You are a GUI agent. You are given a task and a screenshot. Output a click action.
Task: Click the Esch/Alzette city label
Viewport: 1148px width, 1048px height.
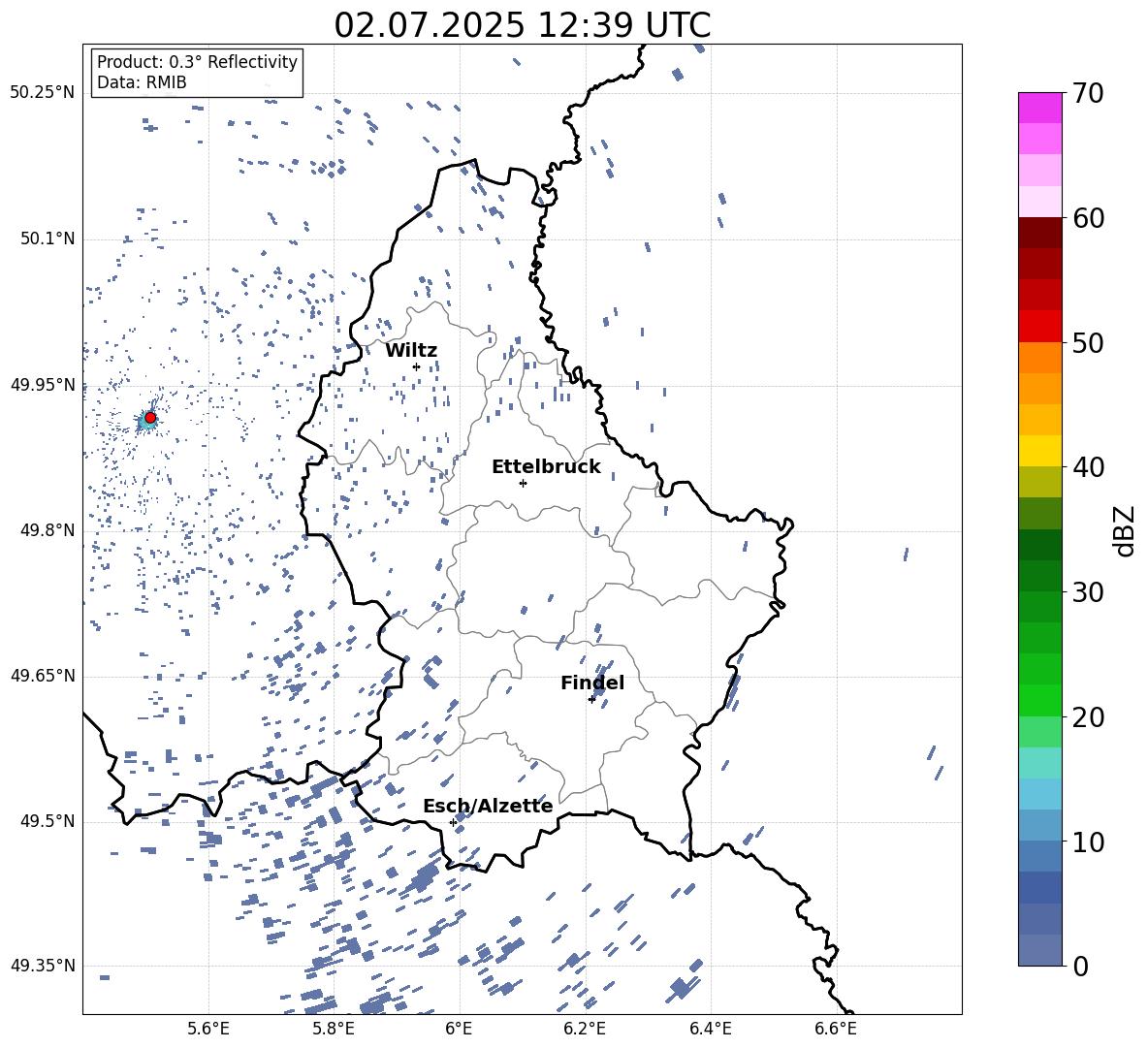click(488, 806)
